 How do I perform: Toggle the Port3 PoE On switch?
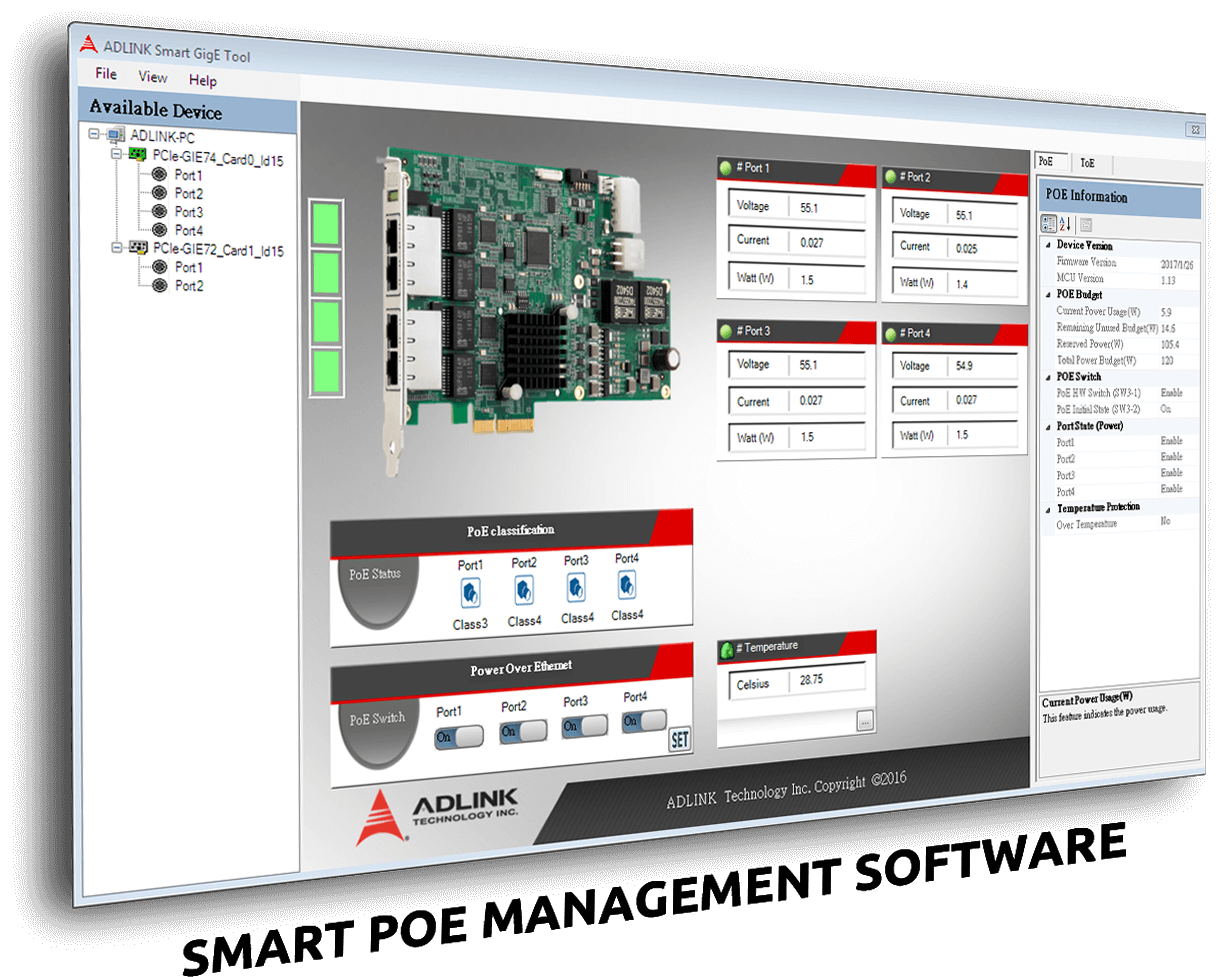click(x=586, y=726)
